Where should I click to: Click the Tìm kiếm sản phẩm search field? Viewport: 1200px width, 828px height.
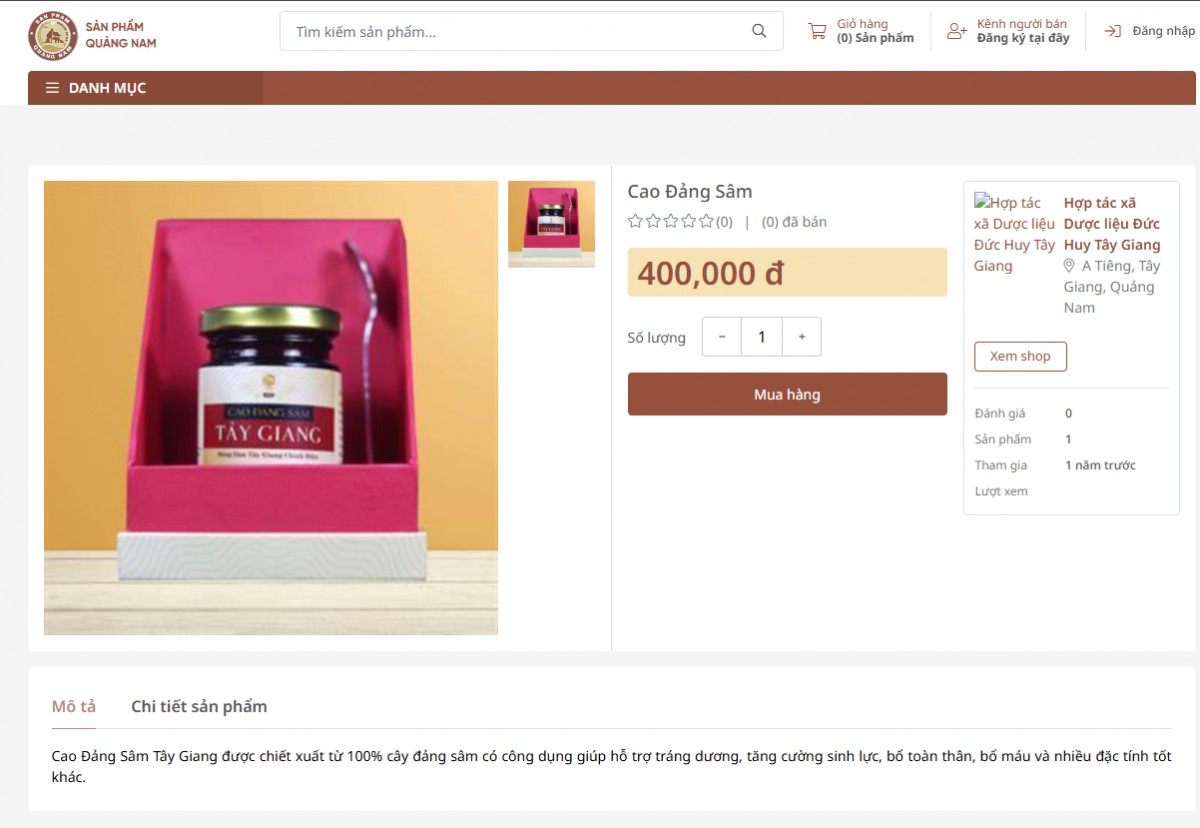[x=520, y=31]
